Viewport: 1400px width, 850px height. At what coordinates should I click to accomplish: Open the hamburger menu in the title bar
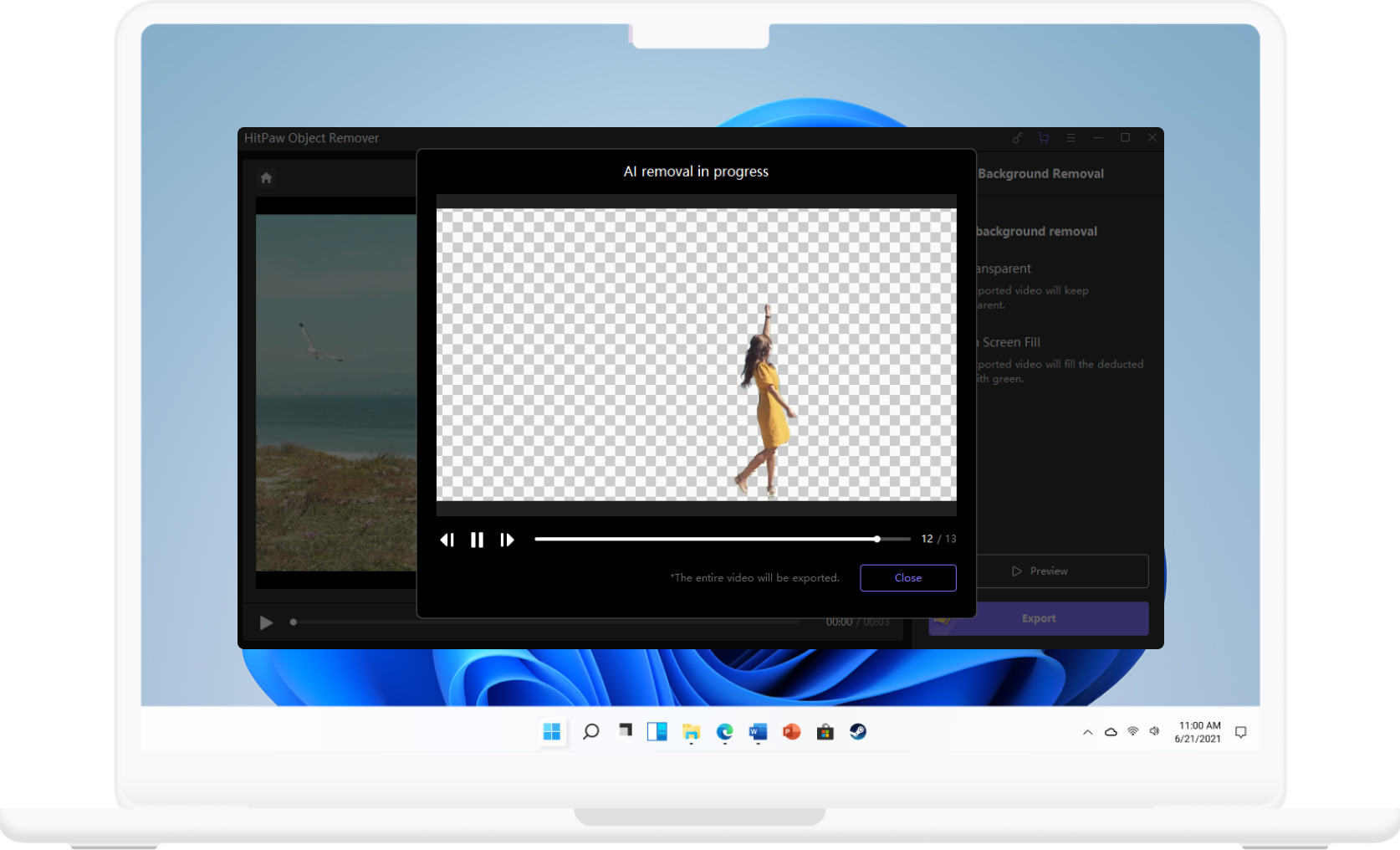tap(1070, 137)
